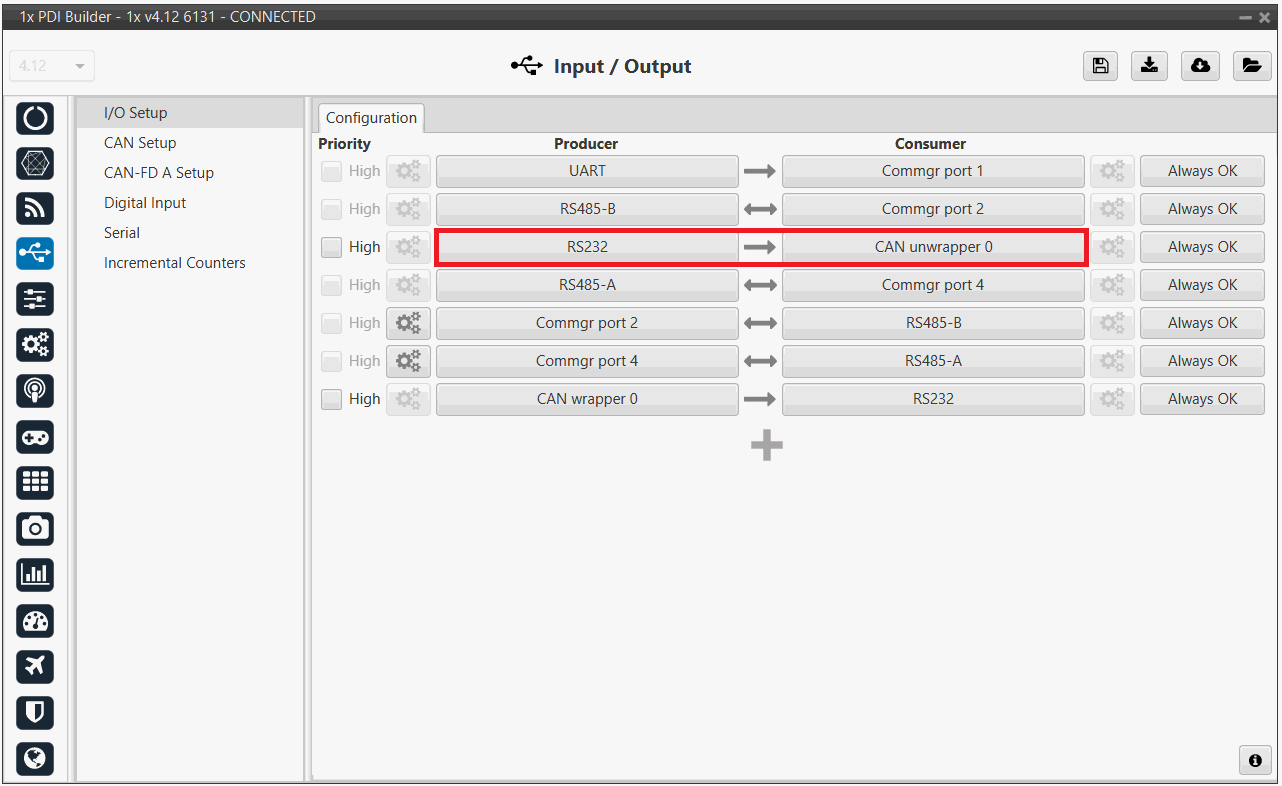Click the speedometer gauge sidebar icon
The width and height of the screenshot is (1282, 786).
click(35, 621)
